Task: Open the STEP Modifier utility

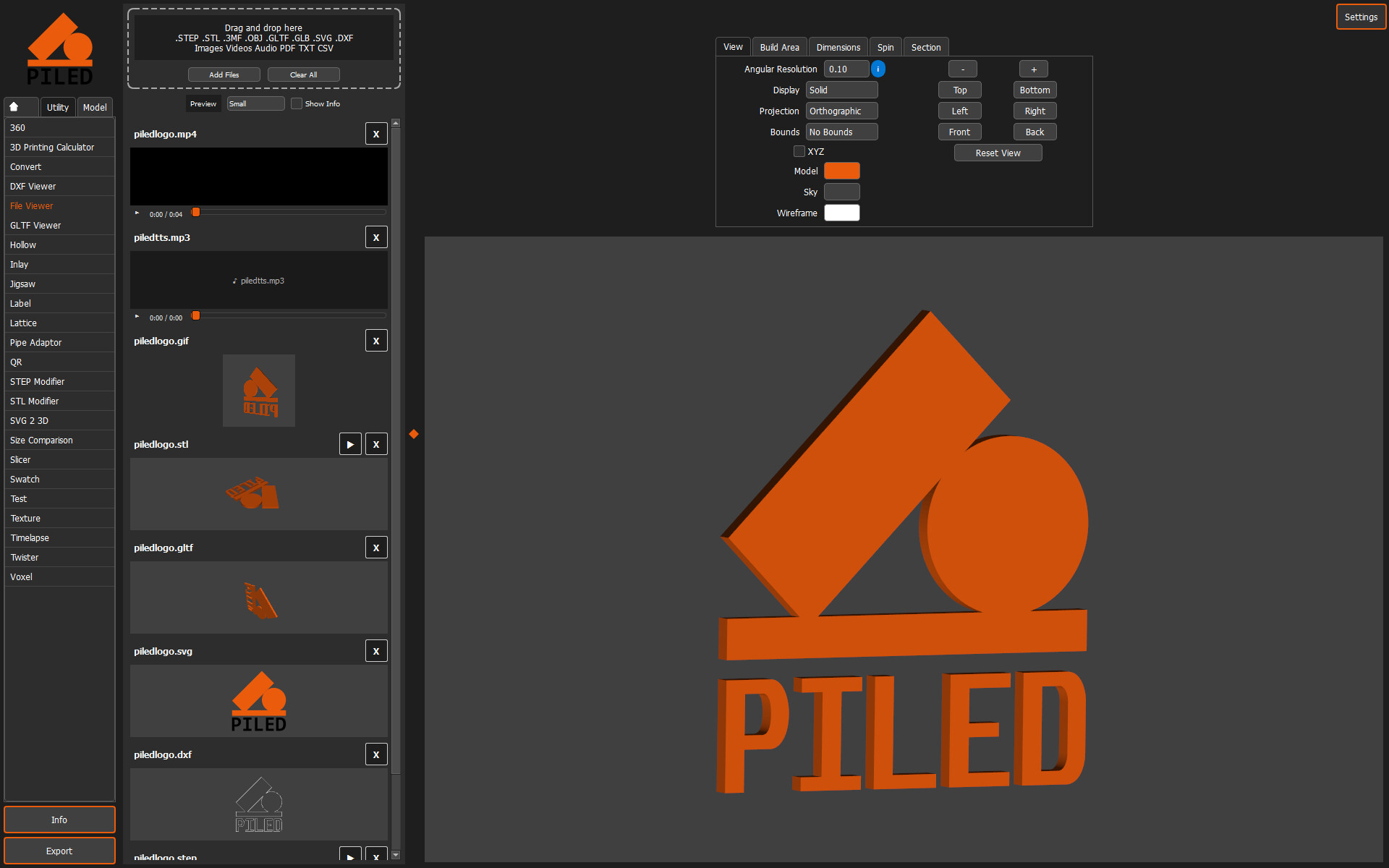Action: point(59,382)
